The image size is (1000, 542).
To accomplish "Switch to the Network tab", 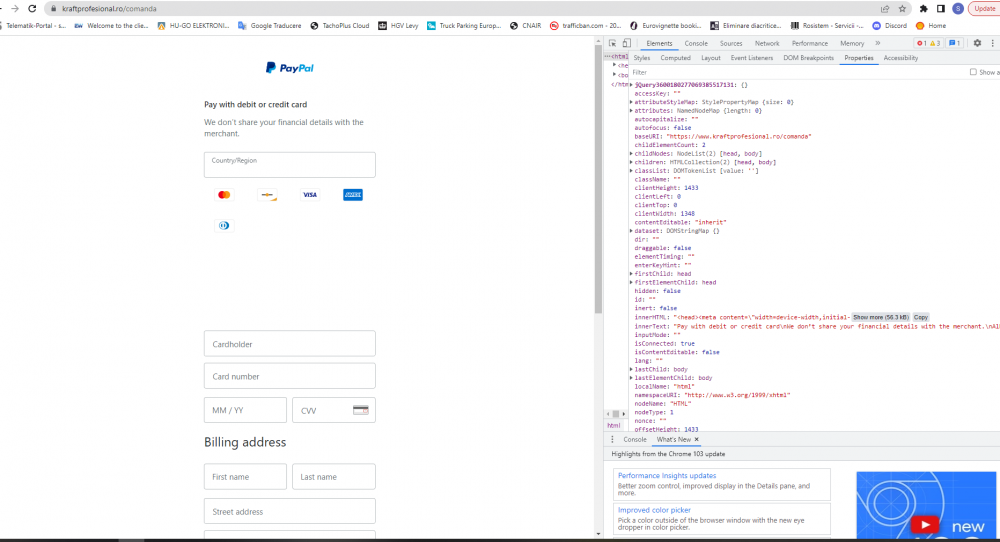I will (x=767, y=43).
